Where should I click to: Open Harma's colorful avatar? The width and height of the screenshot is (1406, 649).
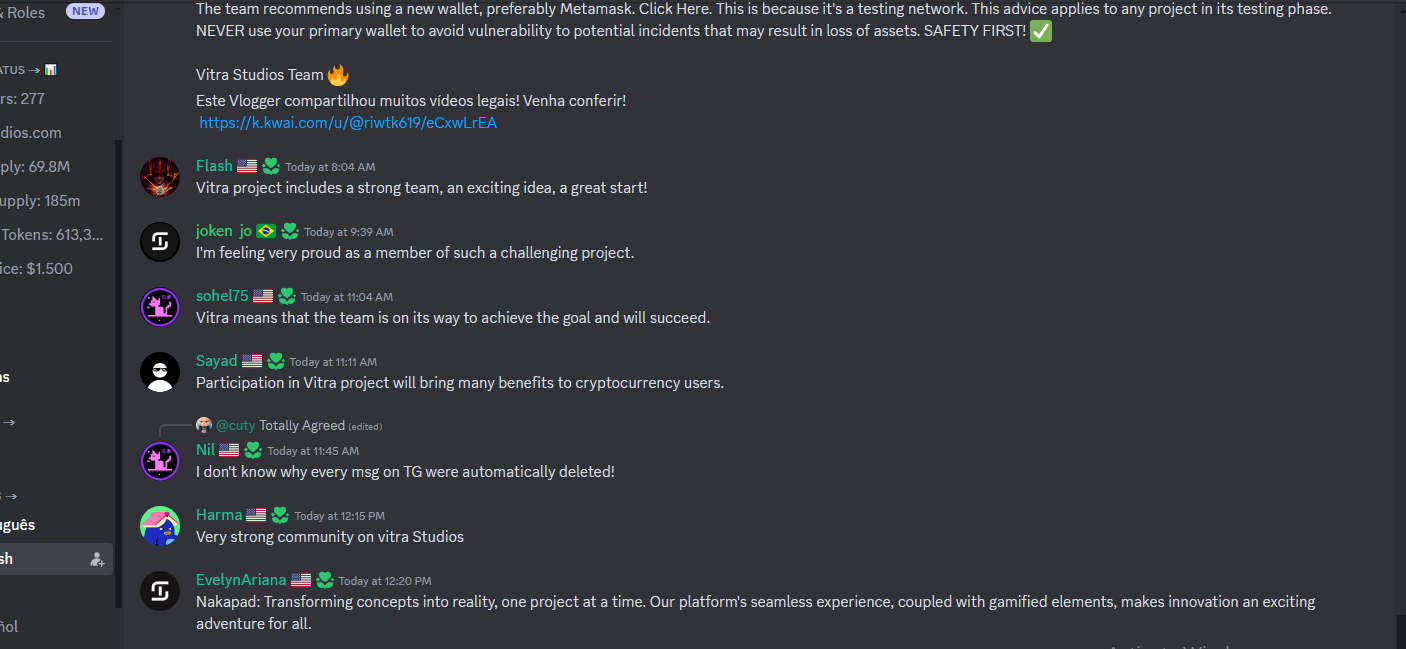pos(160,526)
